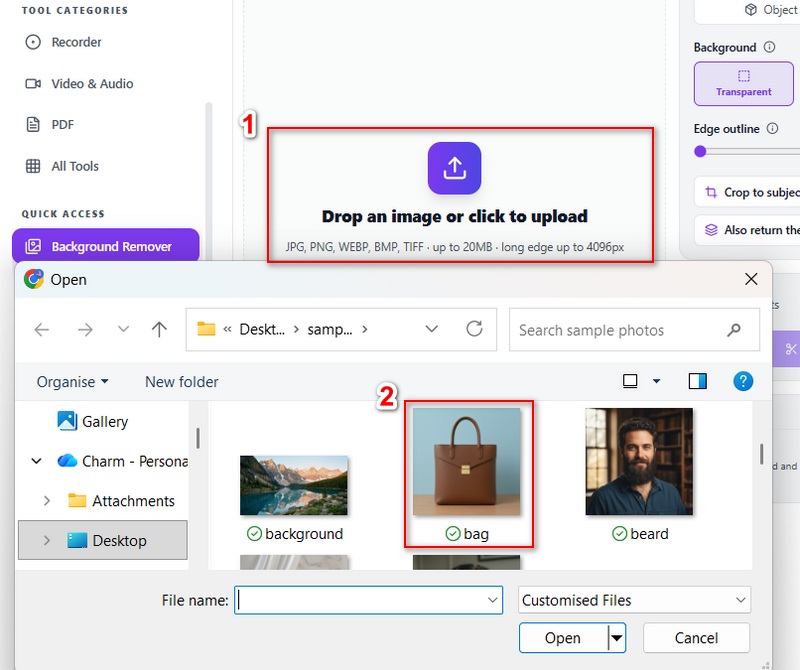Viewport: 800px width, 670px height.
Task: Click the purple upload arrow icon
Action: [x=454, y=168]
